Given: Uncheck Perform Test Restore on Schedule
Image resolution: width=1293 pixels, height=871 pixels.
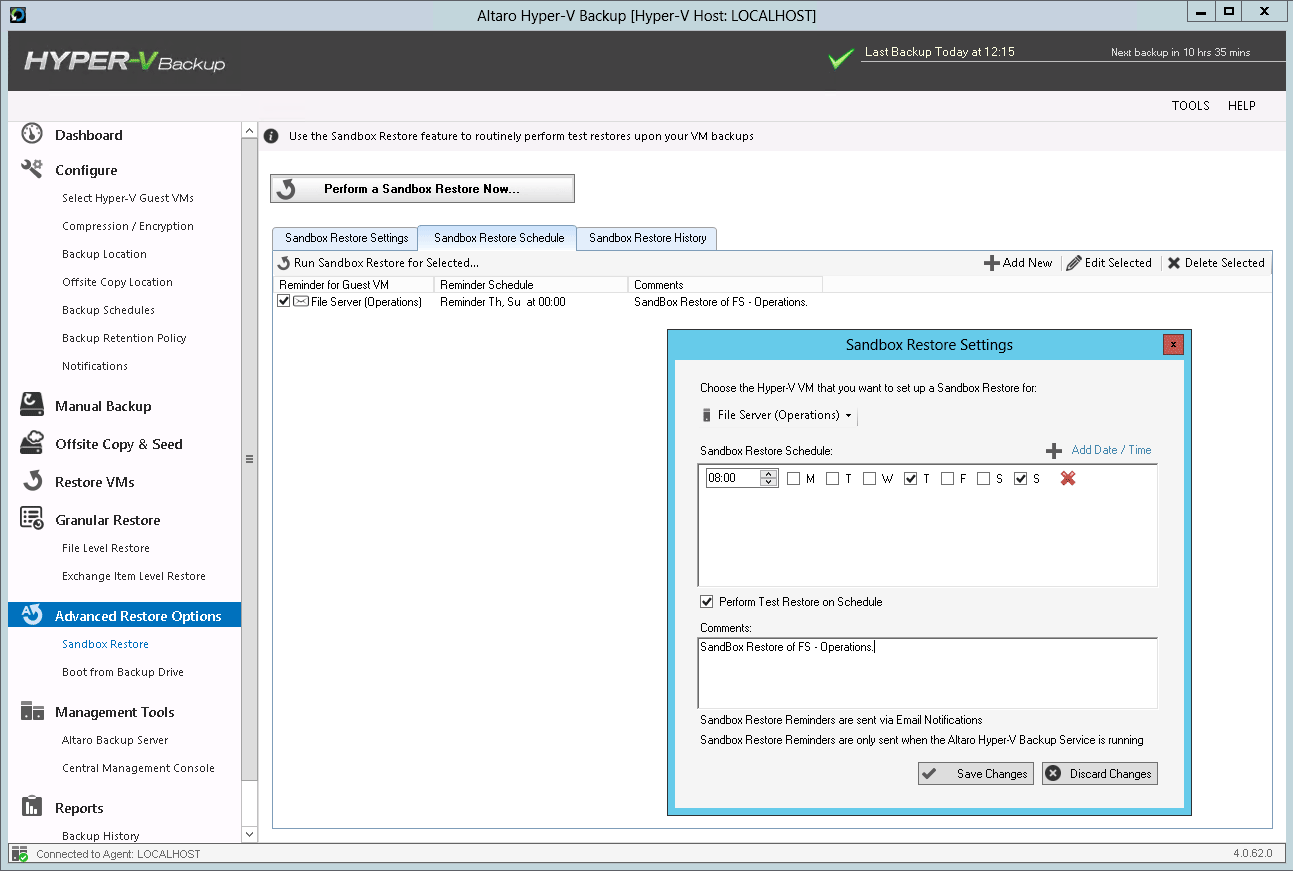Looking at the screenshot, I should tap(707, 602).
